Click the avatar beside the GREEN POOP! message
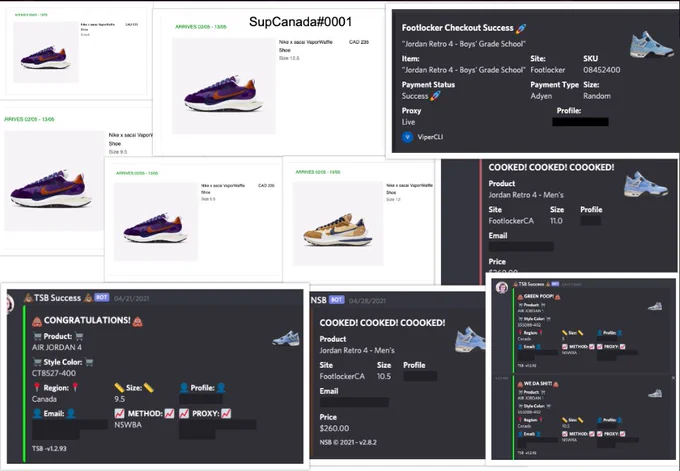The height and width of the screenshot is (471, 680). pos(502,288)
